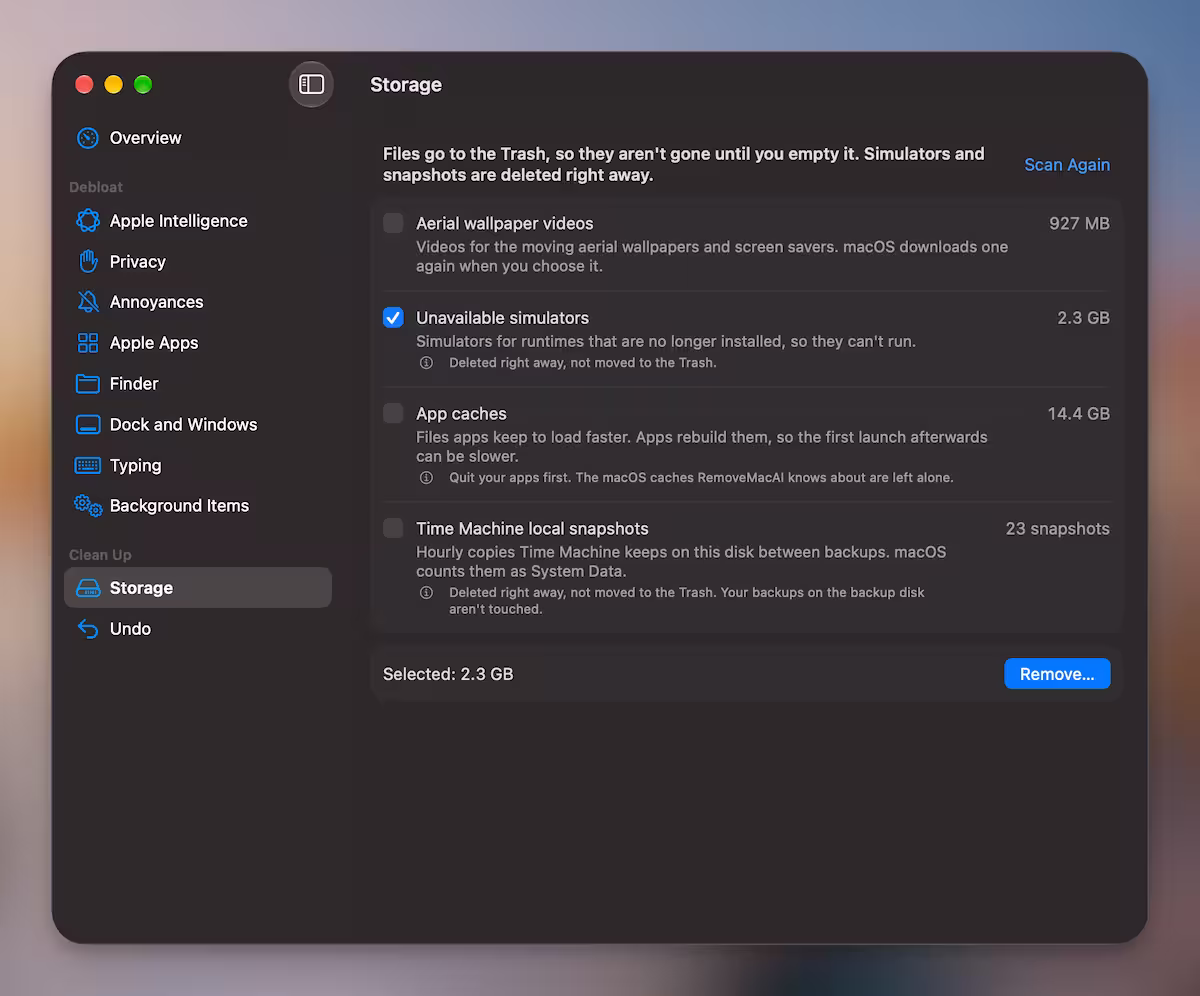Click the Remove... button
The height and width of the screenshot is (996, 1200).
point(1057,674)
